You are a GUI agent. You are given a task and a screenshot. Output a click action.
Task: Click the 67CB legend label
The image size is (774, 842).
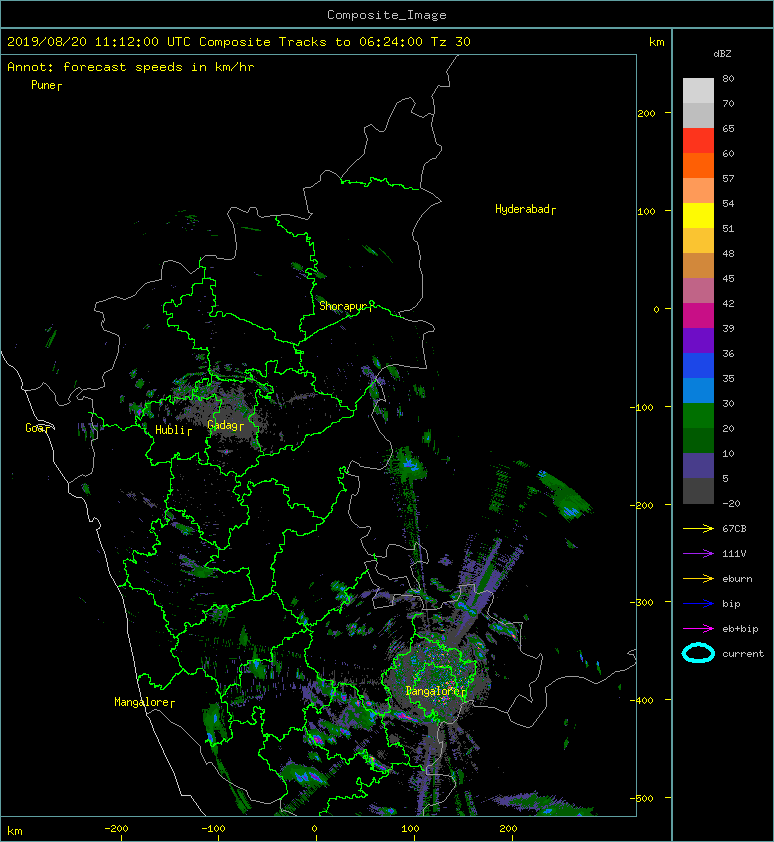click(x=734, y=529)
